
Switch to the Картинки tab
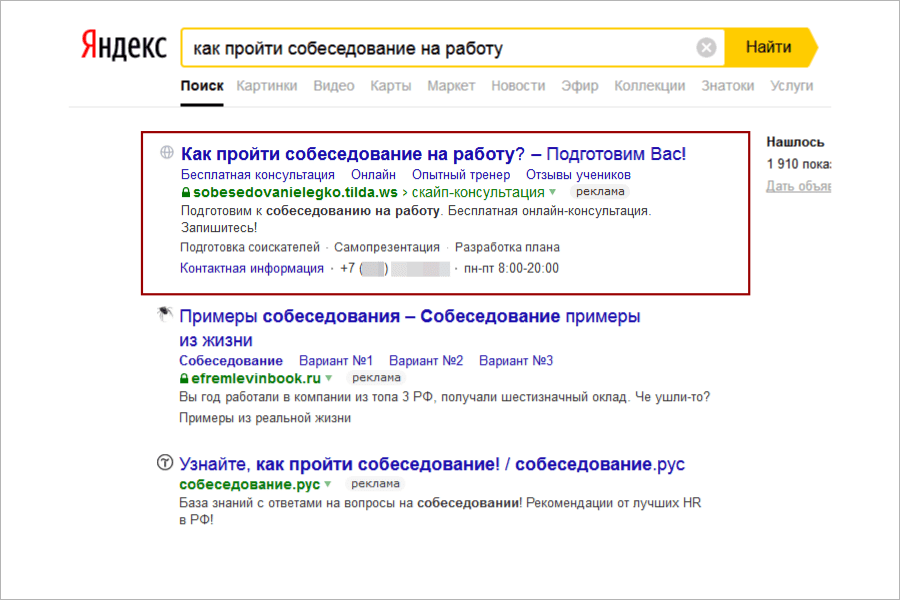coord(267,86)
